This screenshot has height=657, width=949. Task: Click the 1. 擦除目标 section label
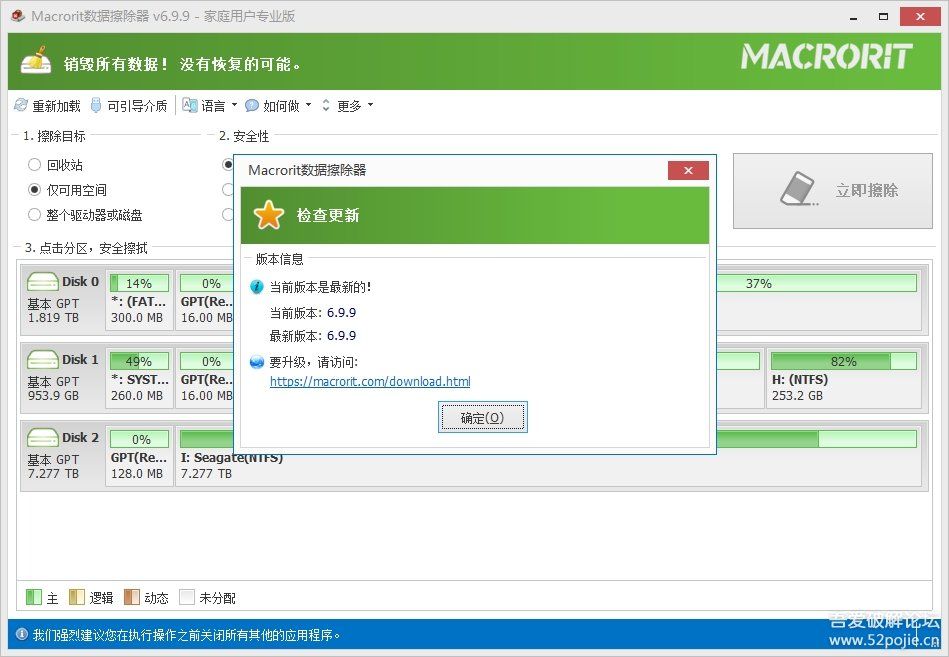(x=54, y=136)
